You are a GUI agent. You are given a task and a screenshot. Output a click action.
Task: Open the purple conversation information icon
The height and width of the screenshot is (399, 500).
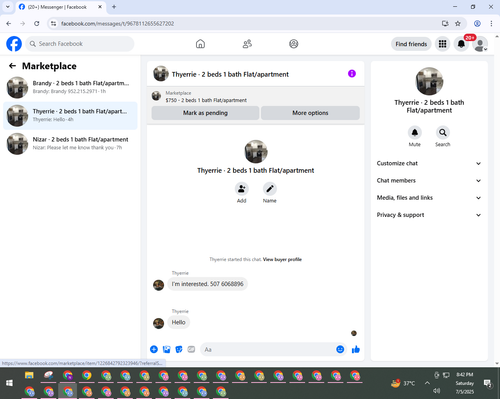[x=352, y=73]
